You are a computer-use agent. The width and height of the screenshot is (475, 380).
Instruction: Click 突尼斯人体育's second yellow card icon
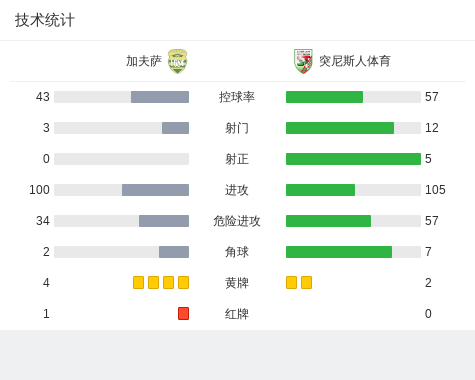pos(306,282)
